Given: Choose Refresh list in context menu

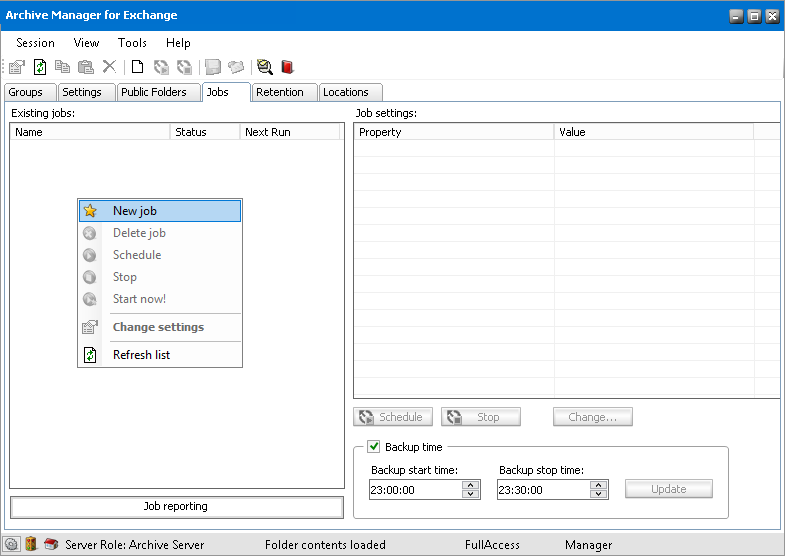Looking at the screenshot, I should (160, 355).
